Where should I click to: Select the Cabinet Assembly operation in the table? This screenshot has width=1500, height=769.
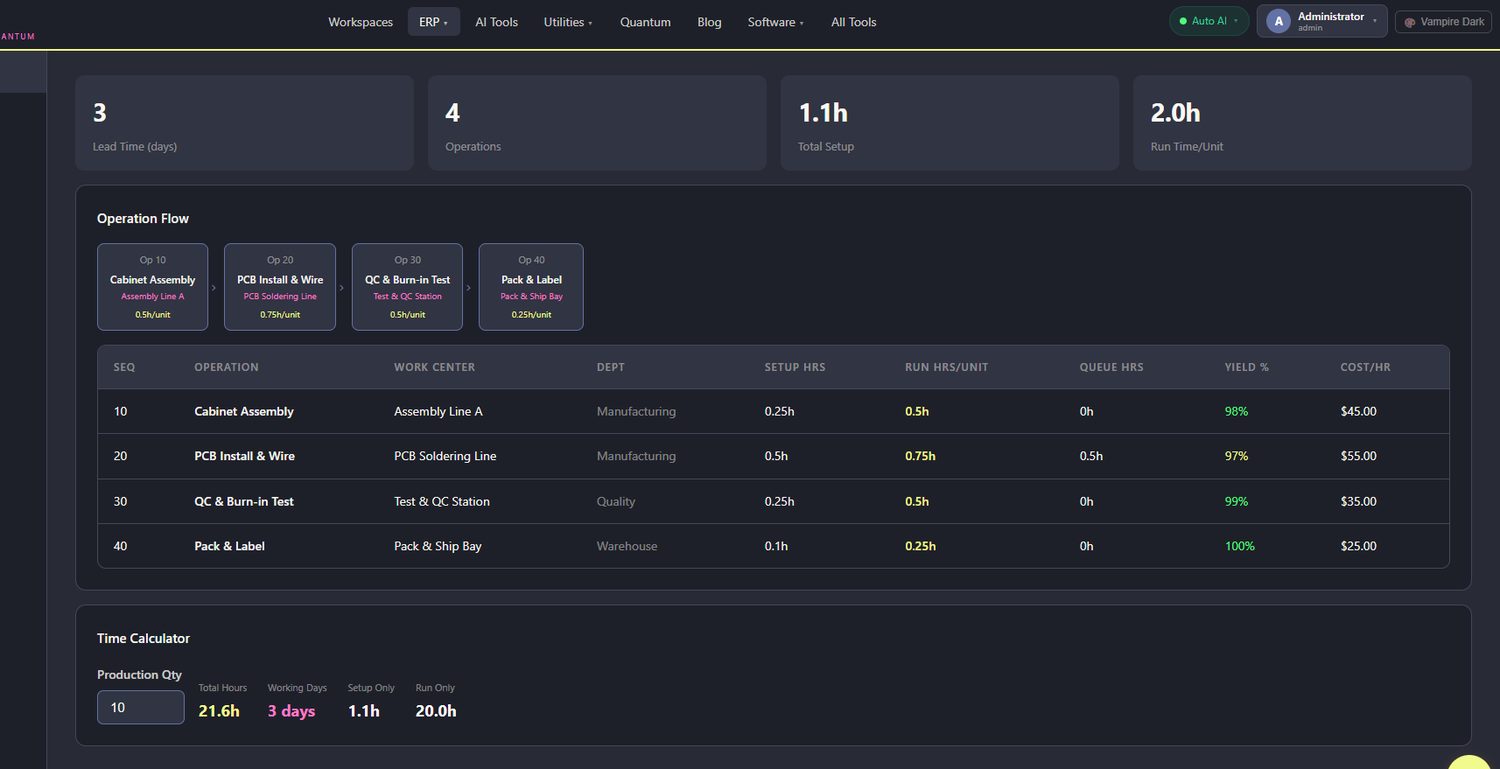tap(244, 411)
